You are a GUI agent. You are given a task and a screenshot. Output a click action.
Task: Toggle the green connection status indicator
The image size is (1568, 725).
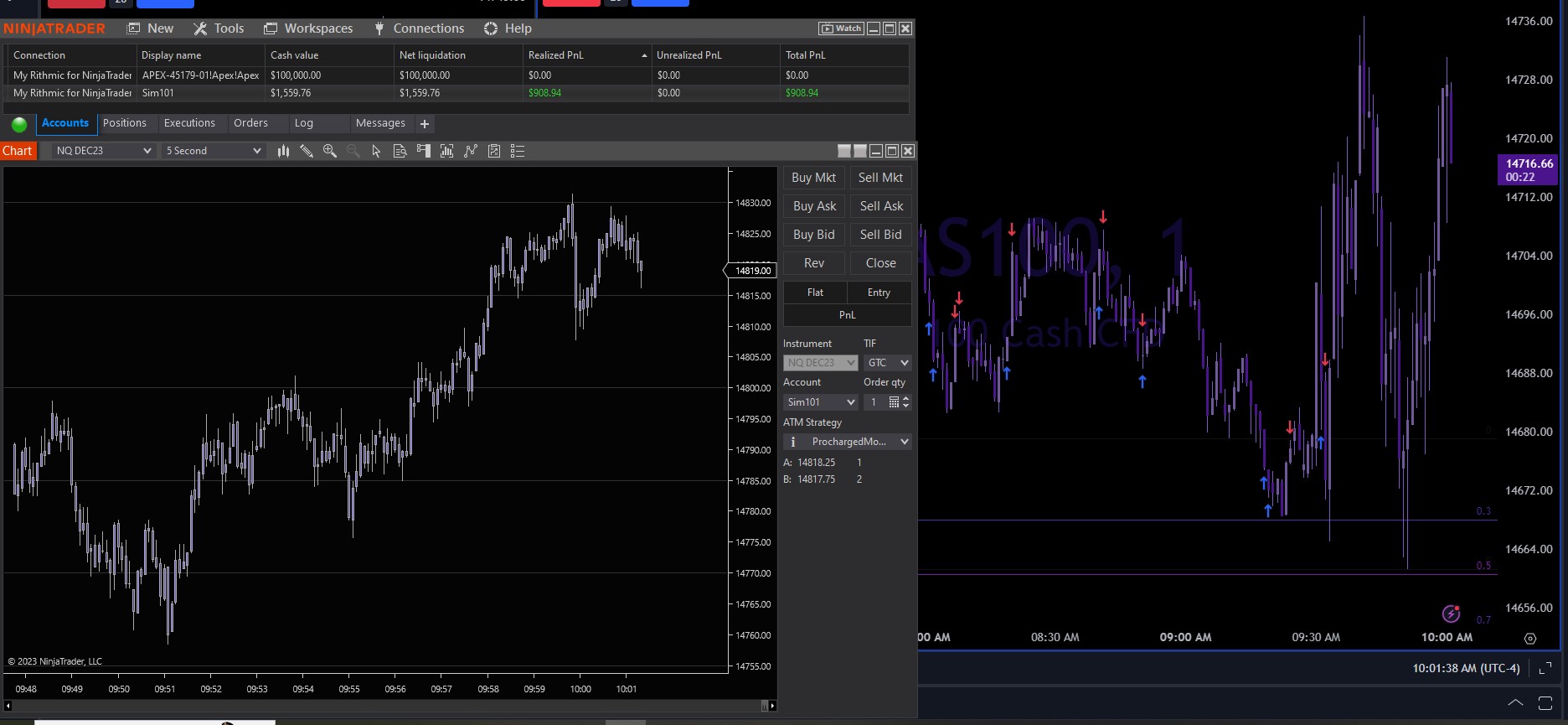(19, 125)
